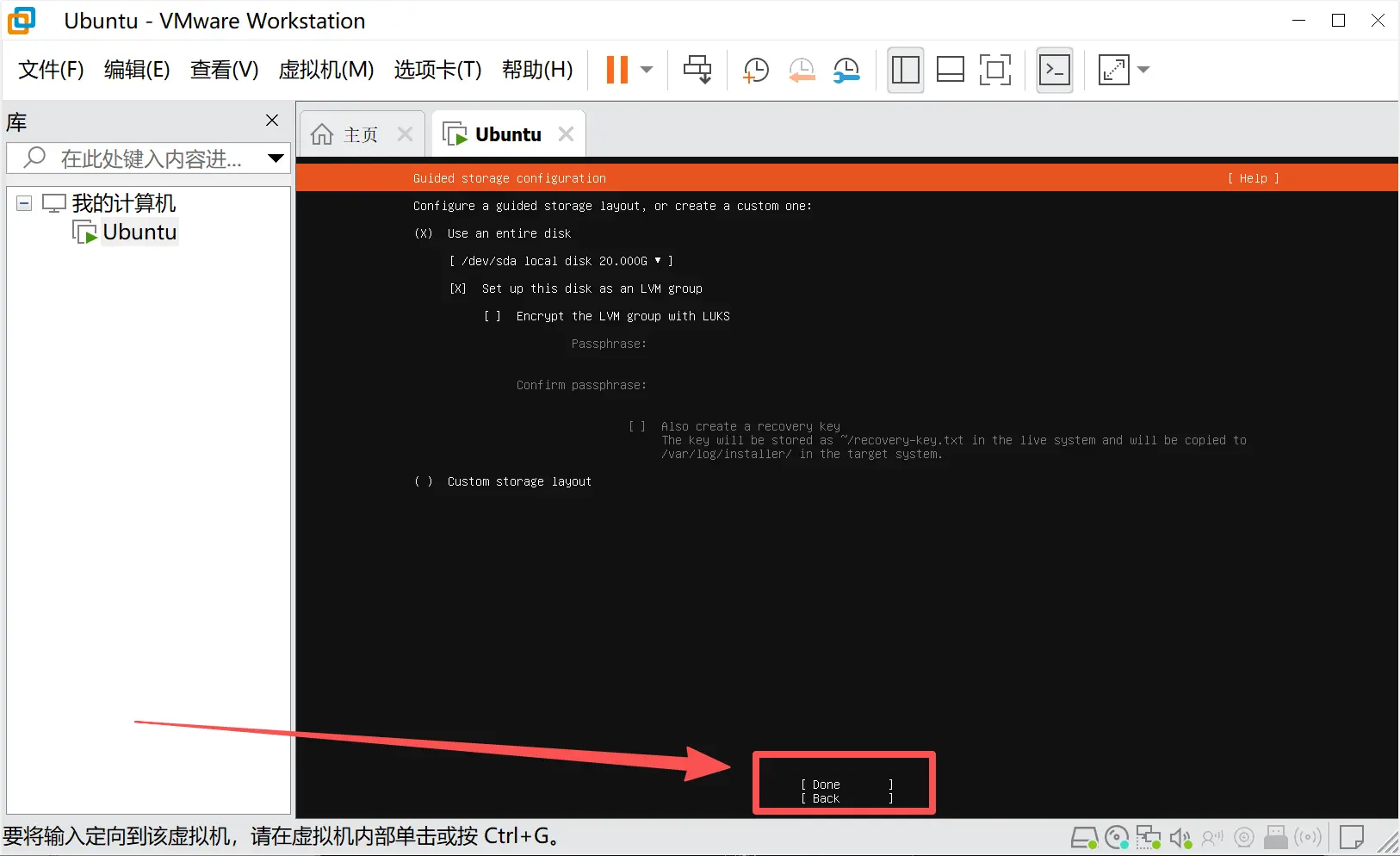
Task: Select the 'Use an entire disk' radio option
Action: tap(423, 233)
